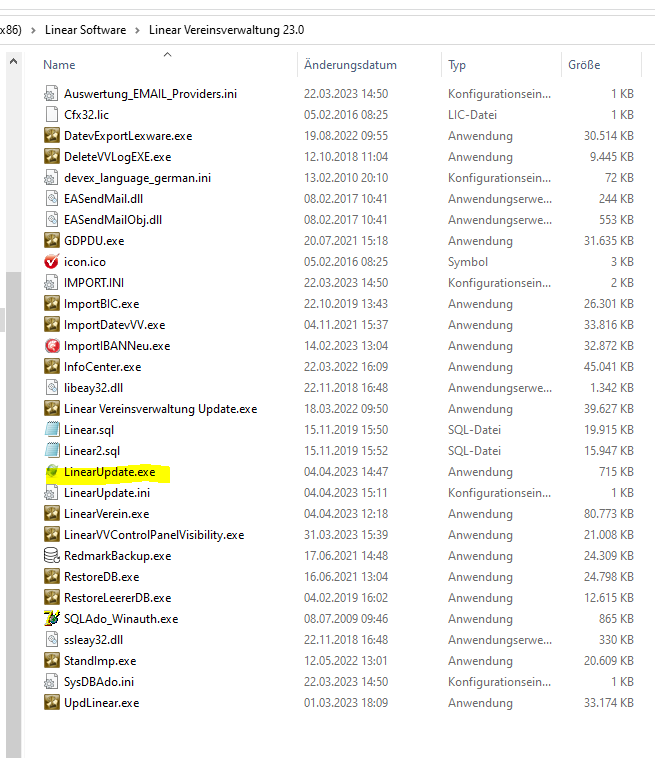Click the LinearUpdate.exe file icon
Screen dimensions: 655x758
(52, 472)
